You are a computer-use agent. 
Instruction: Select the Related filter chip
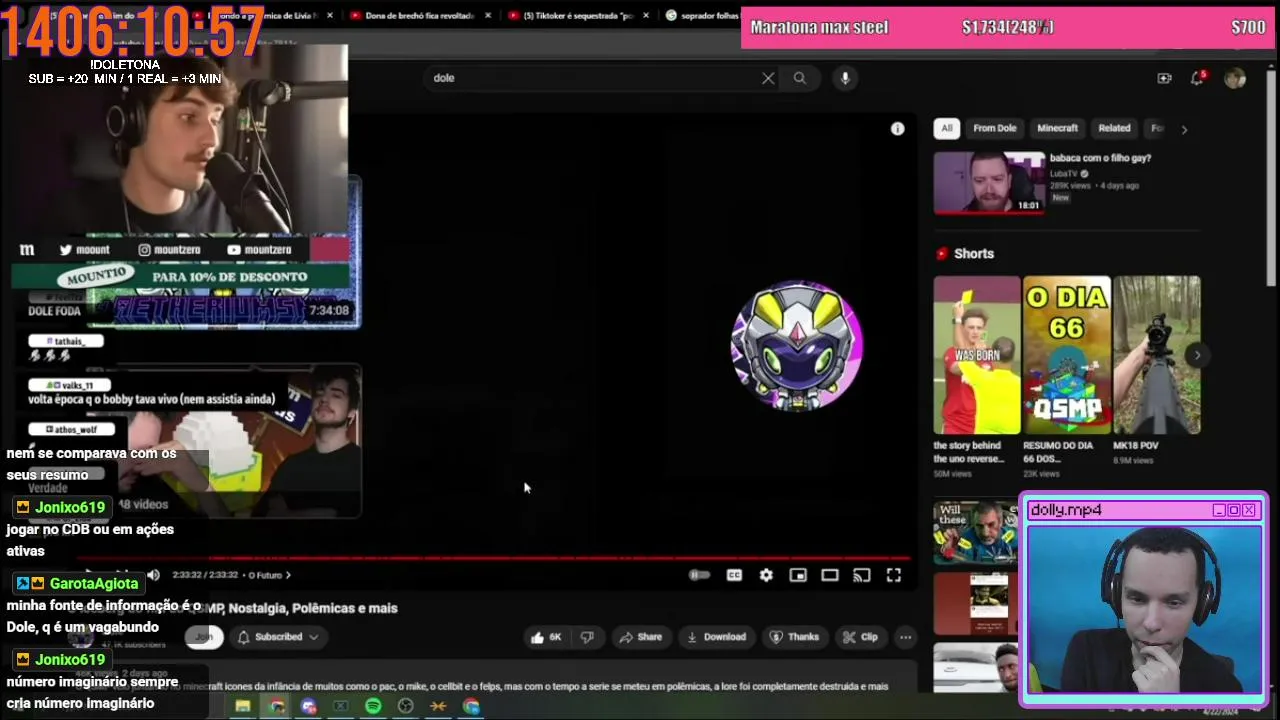pos(1114,128)
